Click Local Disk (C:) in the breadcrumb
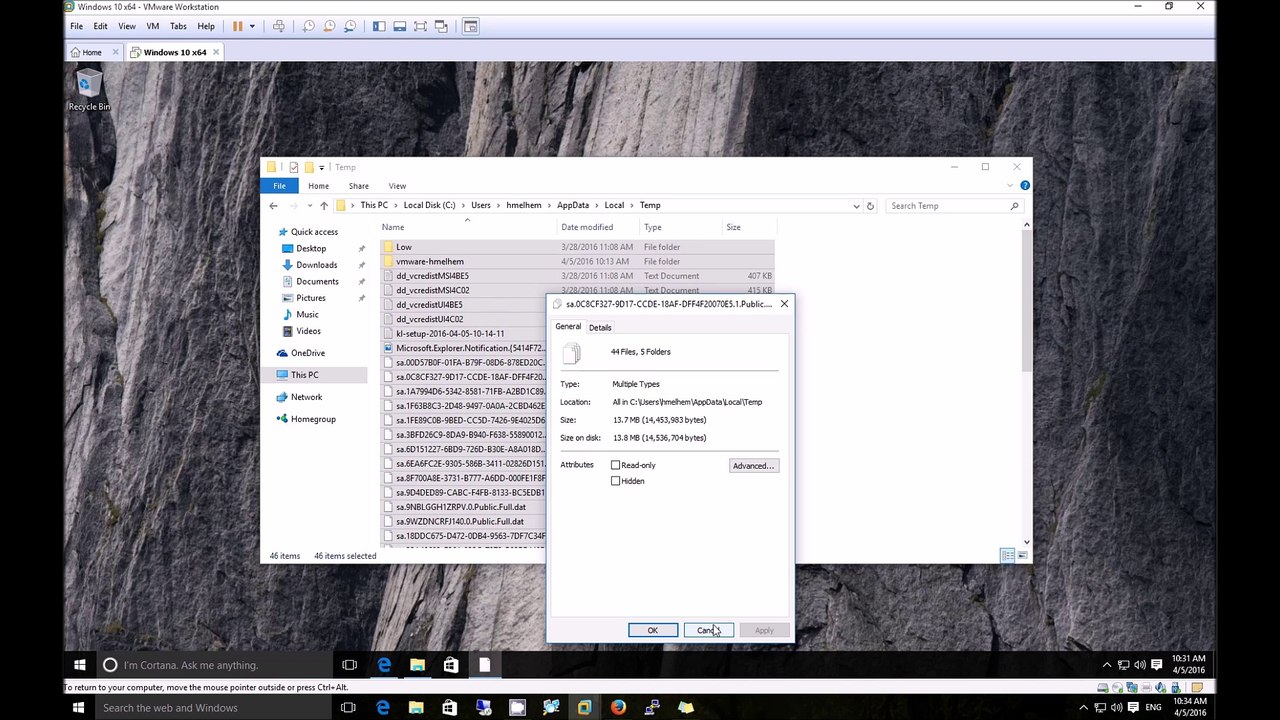The image size is (1280, 720). [x=429, y=206]
